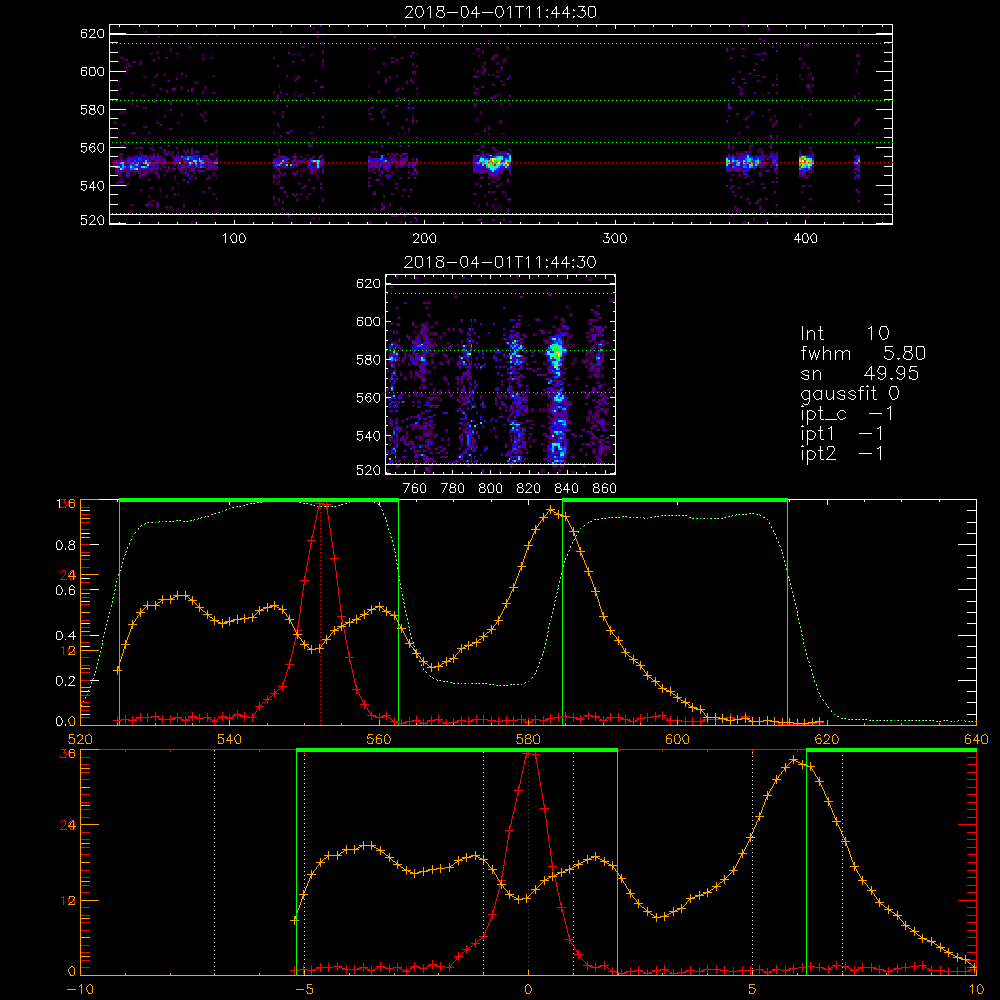Click x-axis label 400 of the top spectrogram
Viewport: 1000px width, 1000px height.
click(x=805, y=239)
